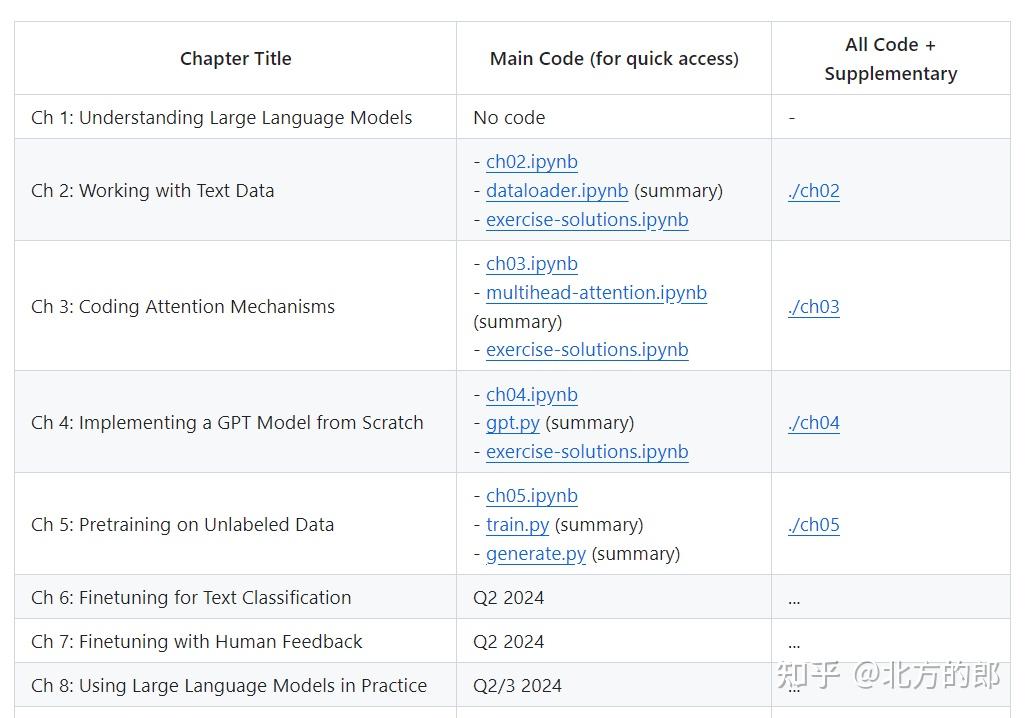
Task: Open the ch04.ipynb notebook link
Action: 531,395
